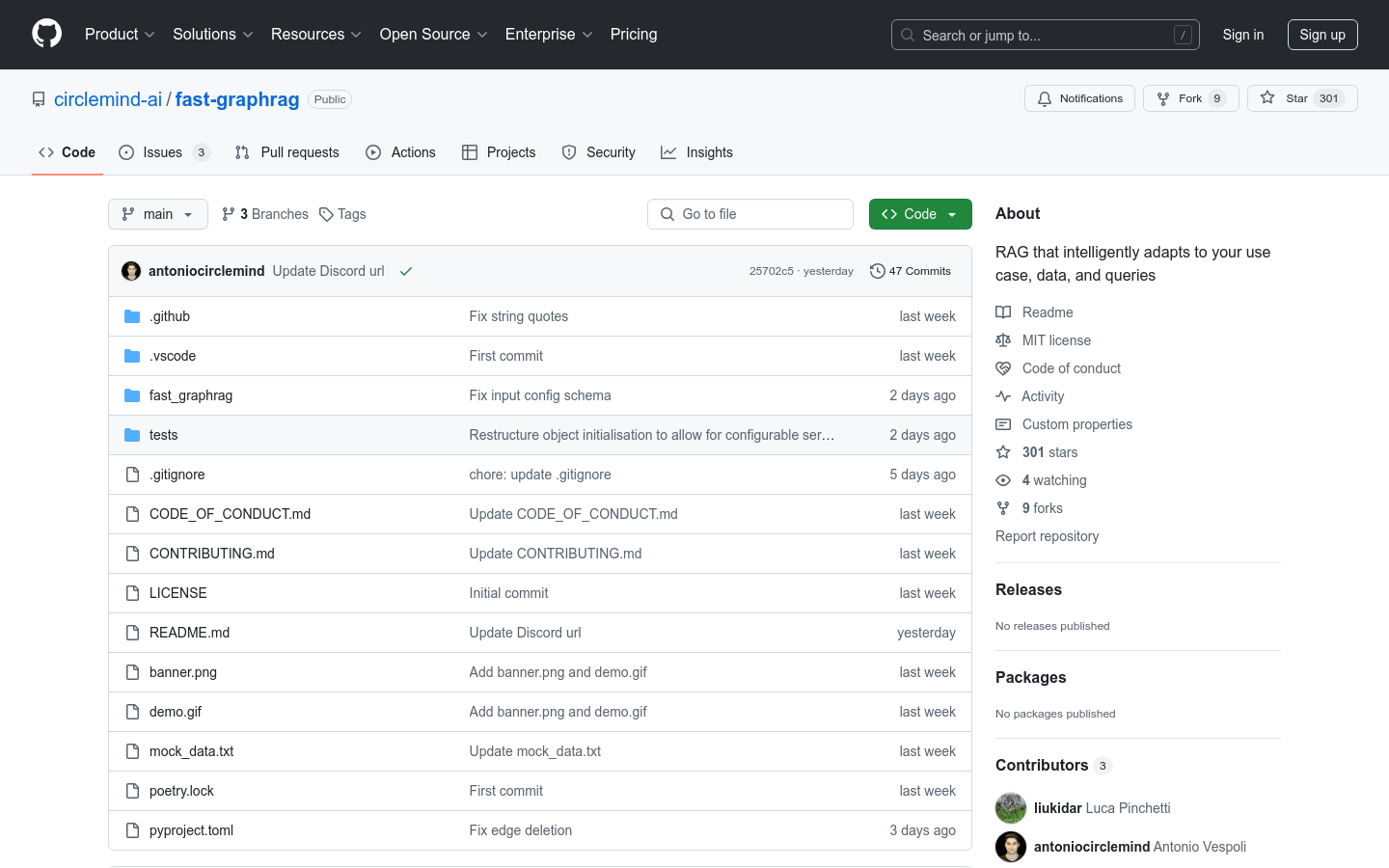Open notifications via the bell icon
This screenshot has height=868, width=1389.
[x=1043, y=97]
